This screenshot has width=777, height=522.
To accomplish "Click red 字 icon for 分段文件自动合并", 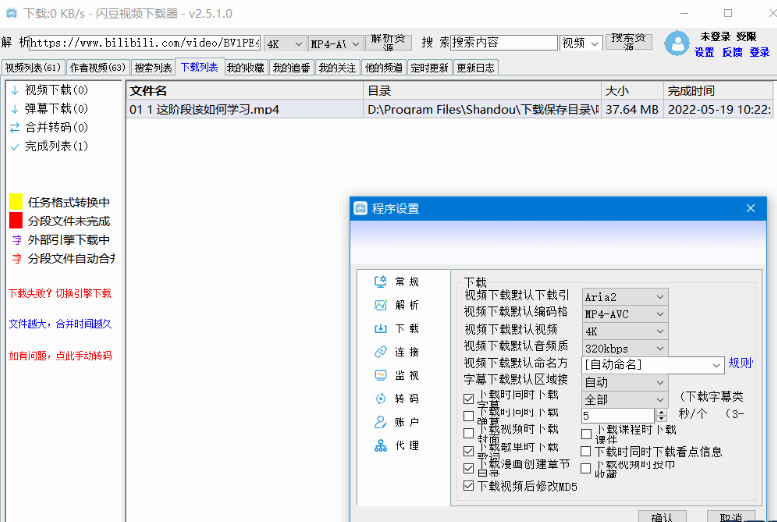I will click(17, 258).
